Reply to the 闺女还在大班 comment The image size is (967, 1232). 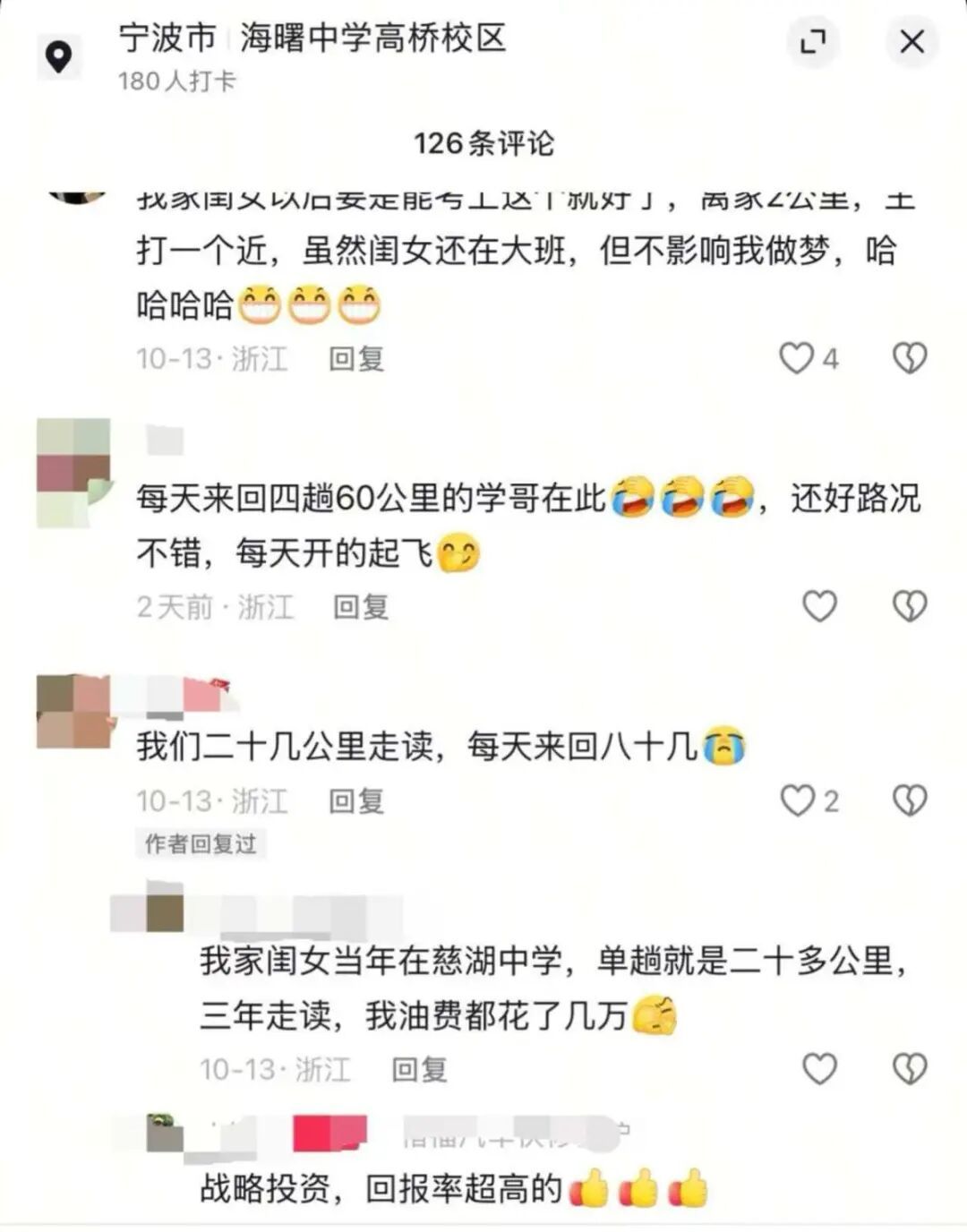[x=356, y=359]
